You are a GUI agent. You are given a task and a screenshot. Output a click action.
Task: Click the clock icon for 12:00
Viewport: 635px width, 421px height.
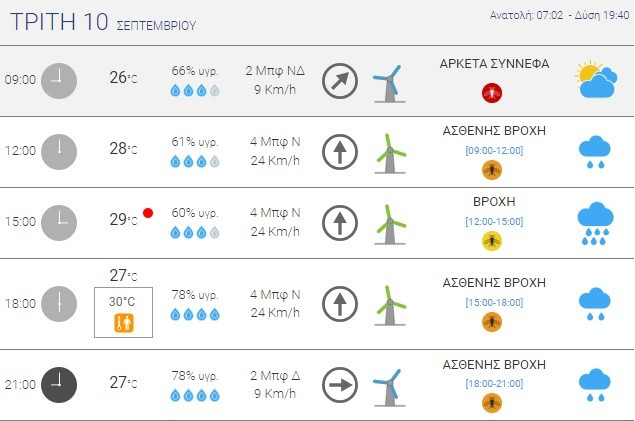[x=59, y=151]
